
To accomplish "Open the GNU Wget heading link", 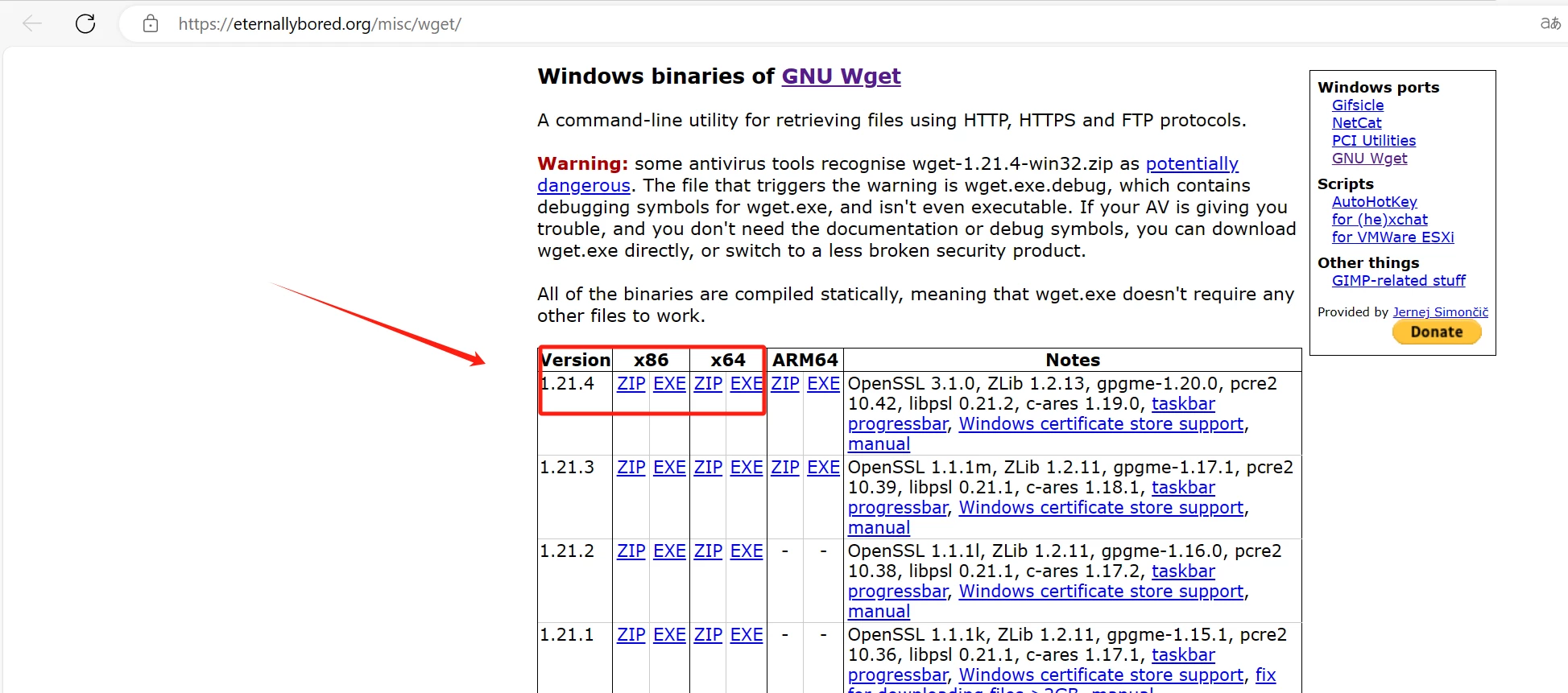I will (841, 76).
